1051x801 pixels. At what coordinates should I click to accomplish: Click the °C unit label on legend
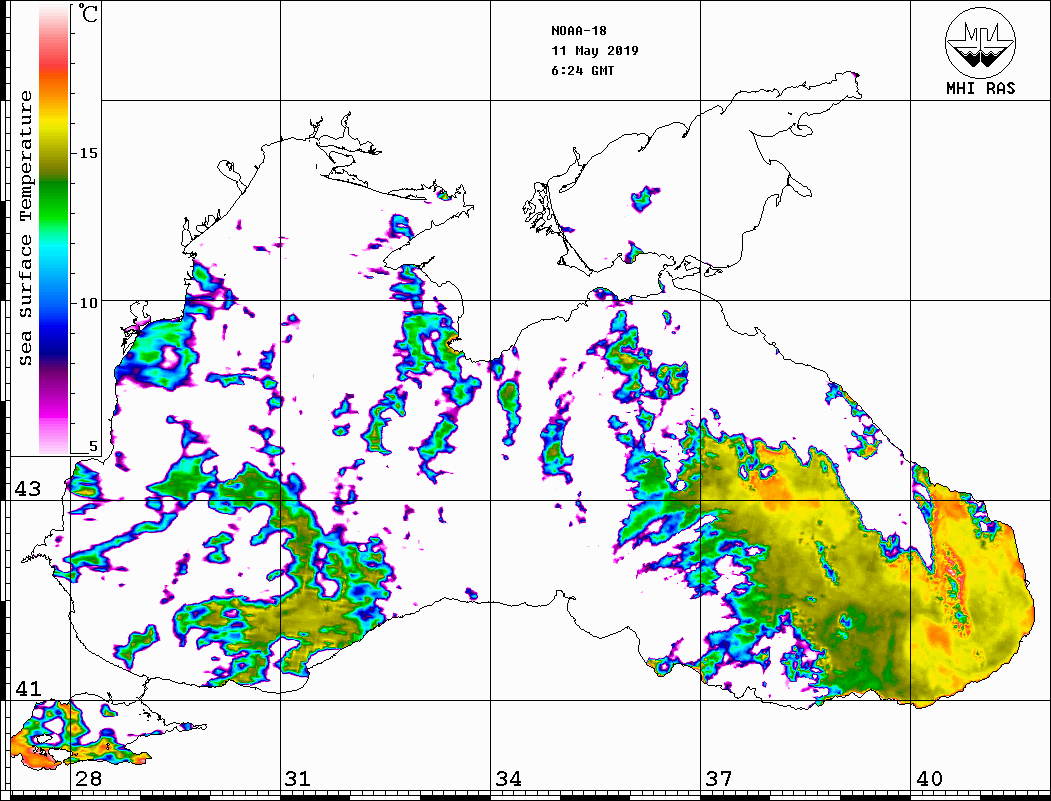tap(88, 13)
